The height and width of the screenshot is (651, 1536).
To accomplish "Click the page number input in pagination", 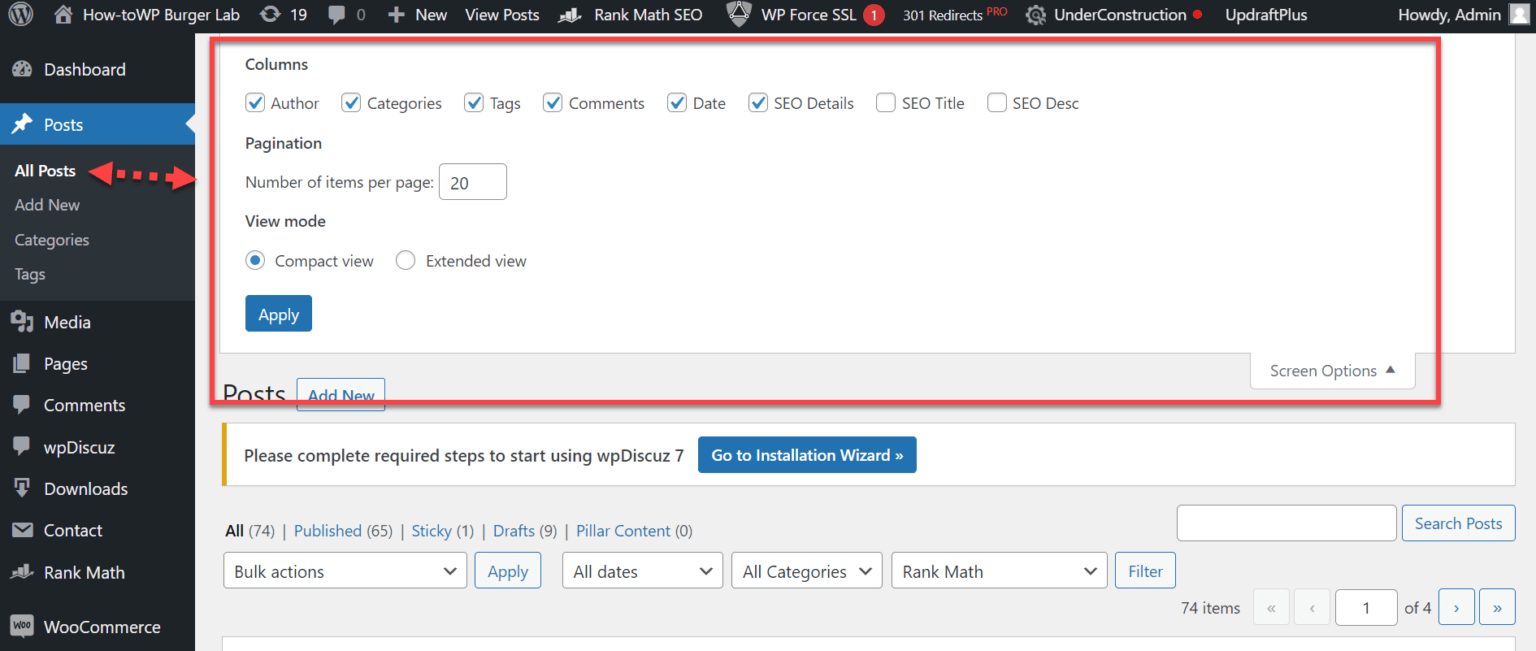I will tap(1366, 607).
